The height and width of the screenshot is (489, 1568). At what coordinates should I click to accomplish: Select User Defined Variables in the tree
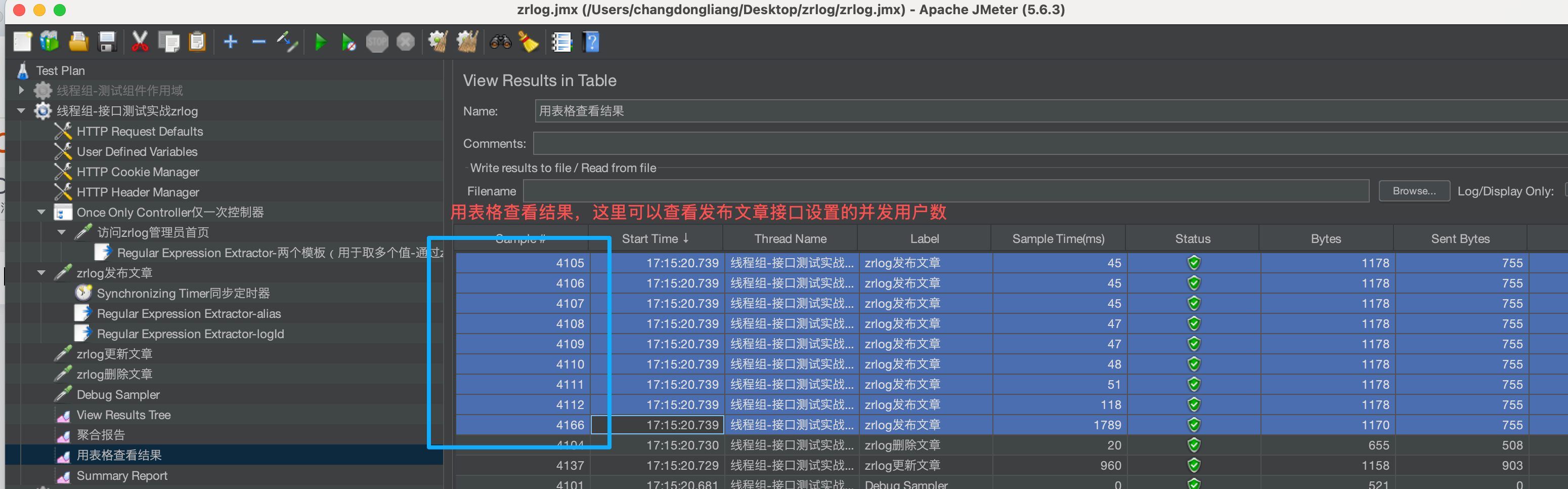[x=137, y=151]
